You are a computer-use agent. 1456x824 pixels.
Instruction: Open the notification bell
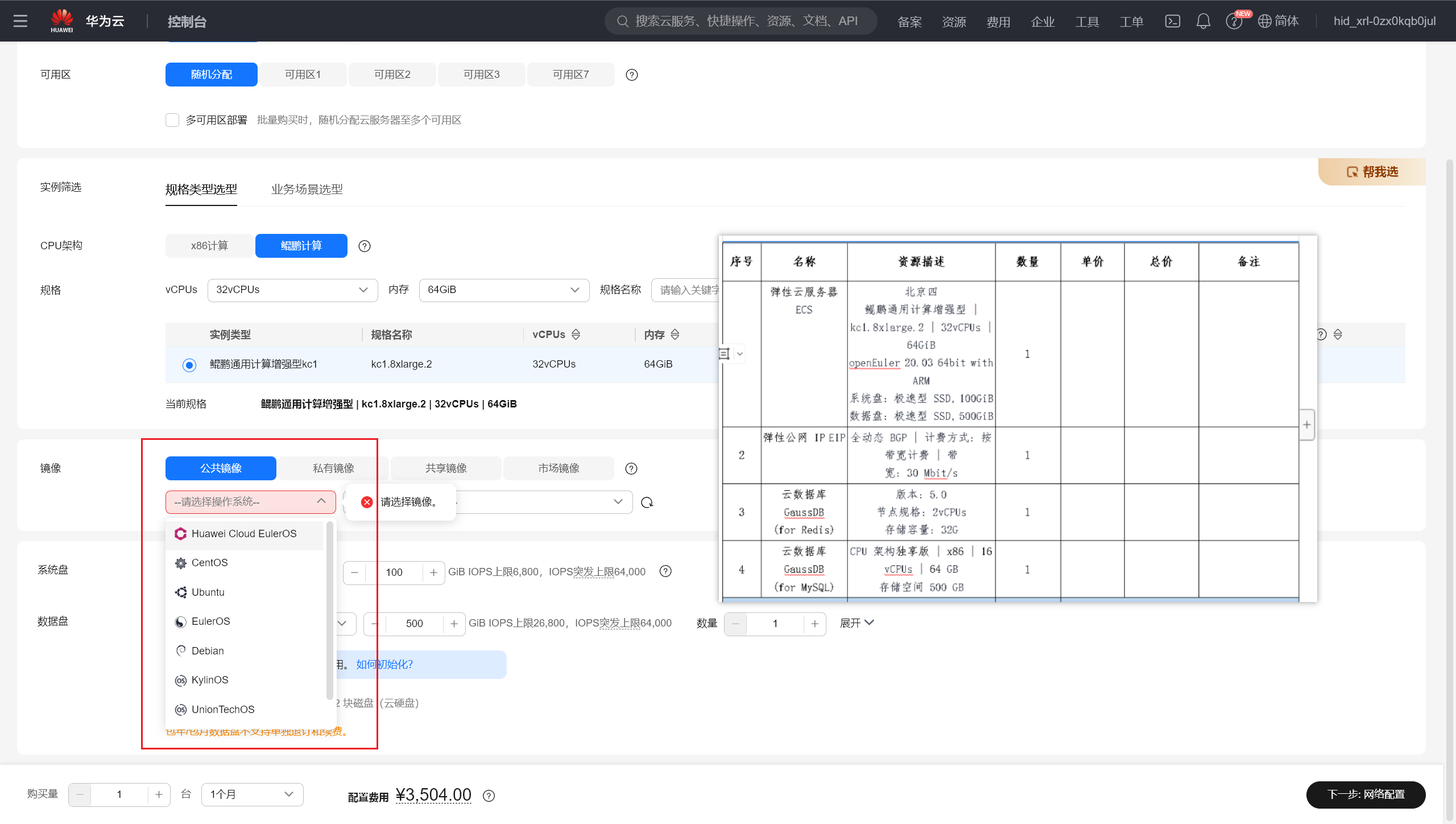point(1203,21)
